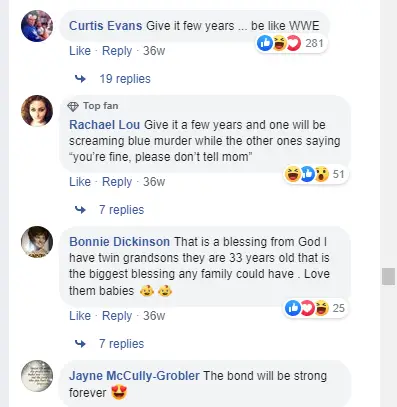
Task: Click Bonnie Dickinson's profile avatar
Action: [37, 242]
